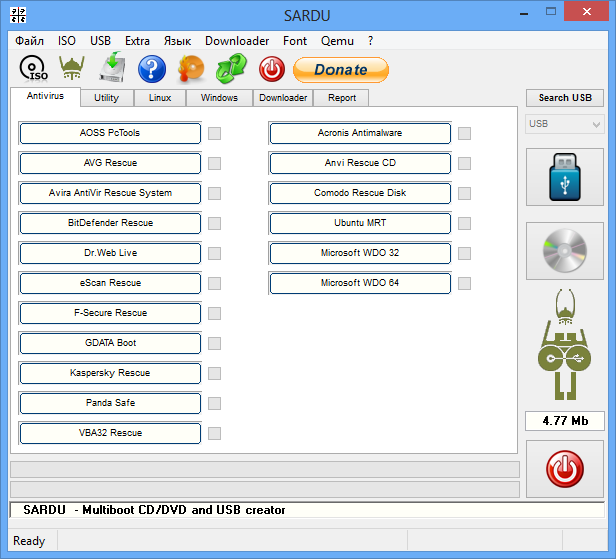This screenshot has width=616, height=559.
Task: Enable the BitDefender Rescue checkbox
Action: click(214, 223)
